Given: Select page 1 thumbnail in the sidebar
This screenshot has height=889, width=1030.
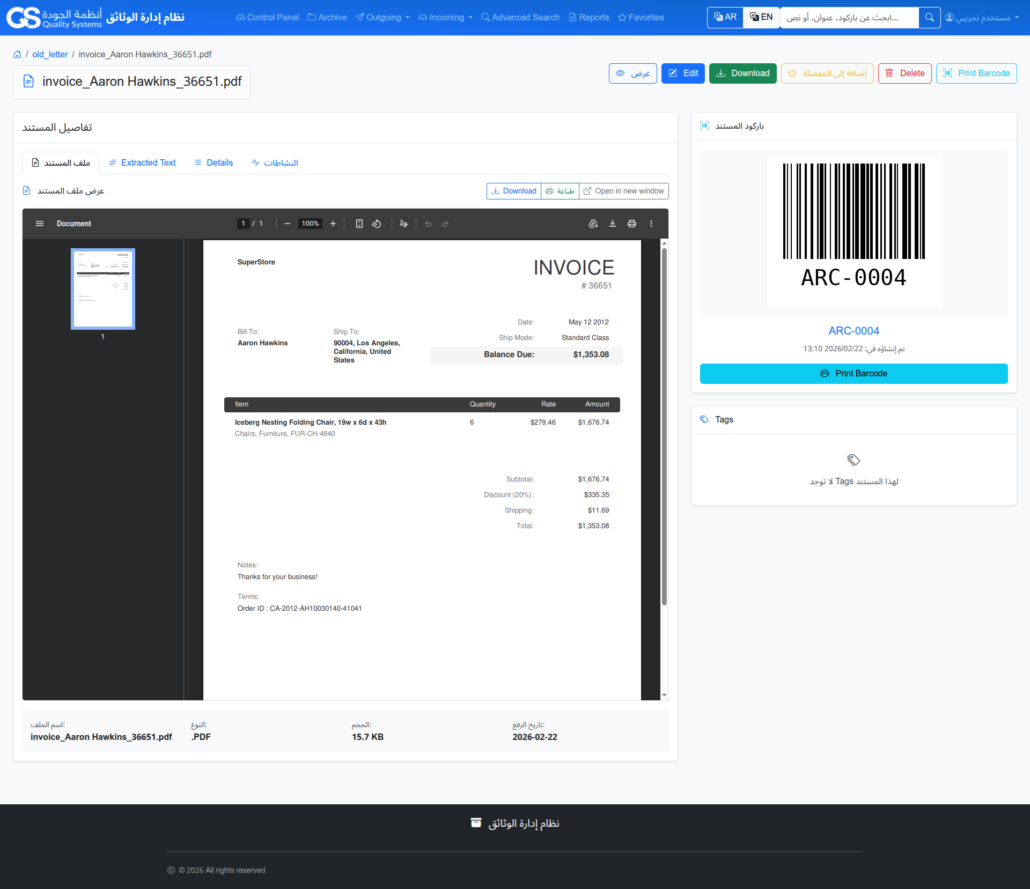Looking at the screenshot, I should 102,288.
